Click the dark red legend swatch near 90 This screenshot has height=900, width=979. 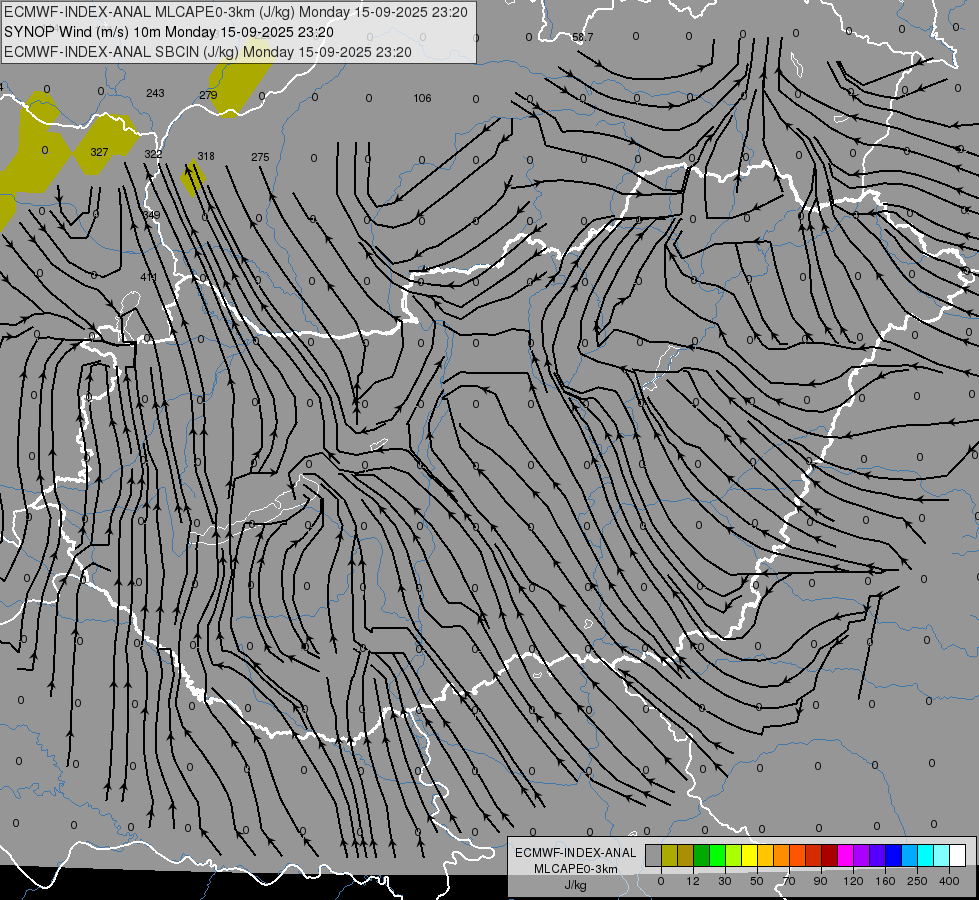(830, 855)
